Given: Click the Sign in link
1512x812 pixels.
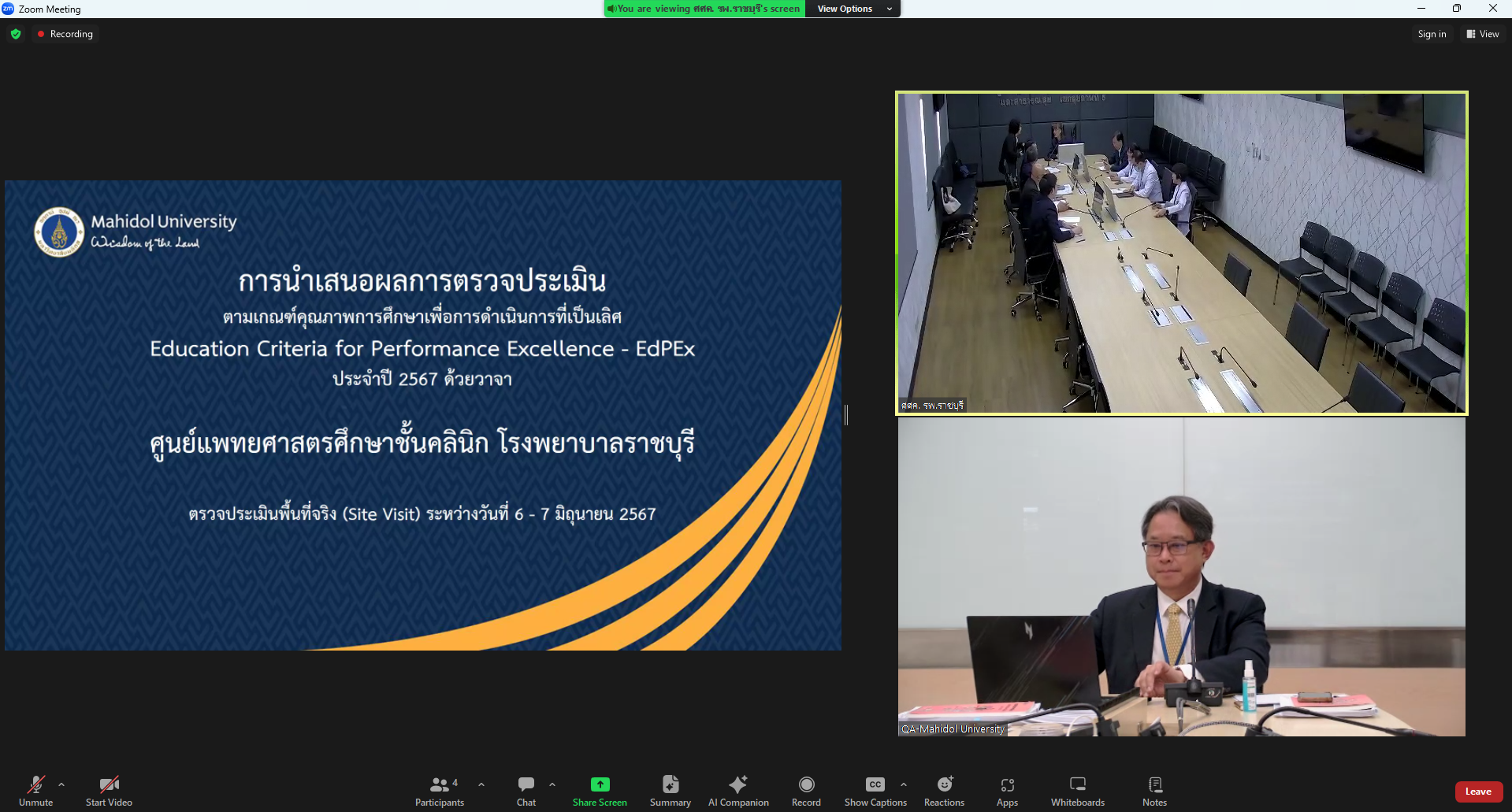Looking at the screenshot, I should [x=1432, y=34].
